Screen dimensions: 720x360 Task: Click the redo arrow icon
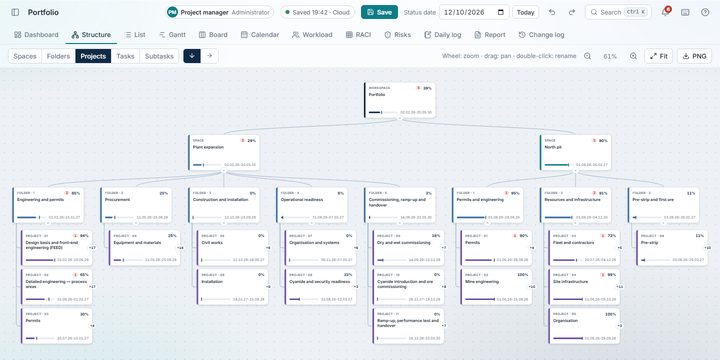click(572, 12)
